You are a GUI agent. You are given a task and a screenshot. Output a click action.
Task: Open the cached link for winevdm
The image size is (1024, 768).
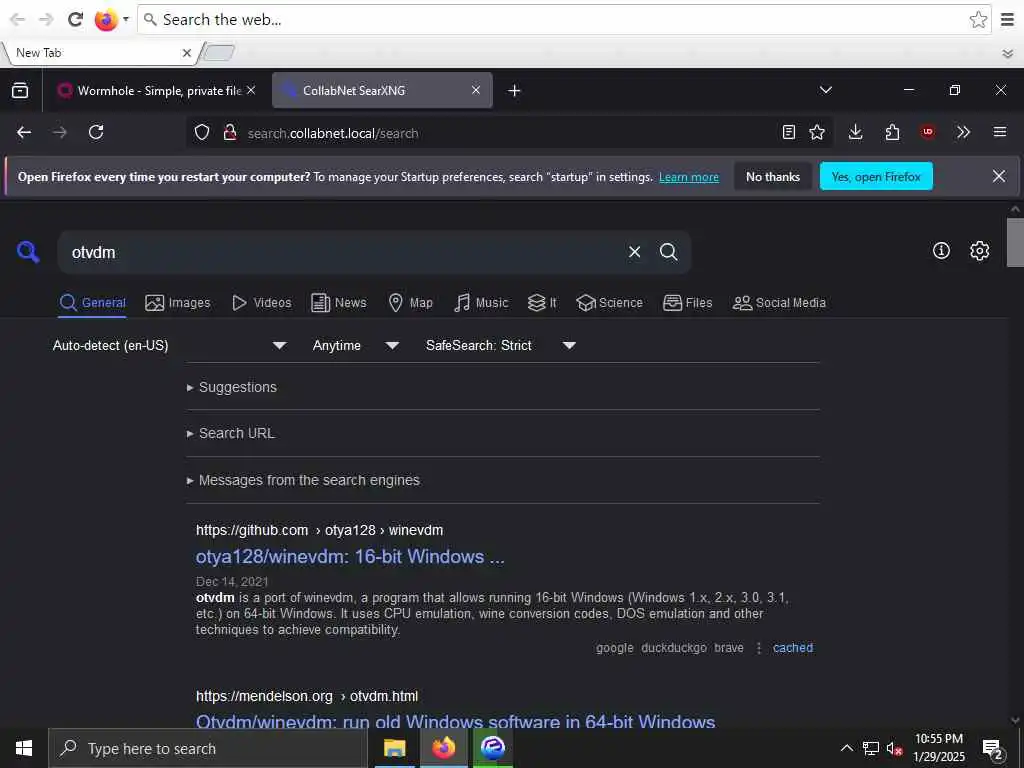pyautogui.click(x=793, y=648)
